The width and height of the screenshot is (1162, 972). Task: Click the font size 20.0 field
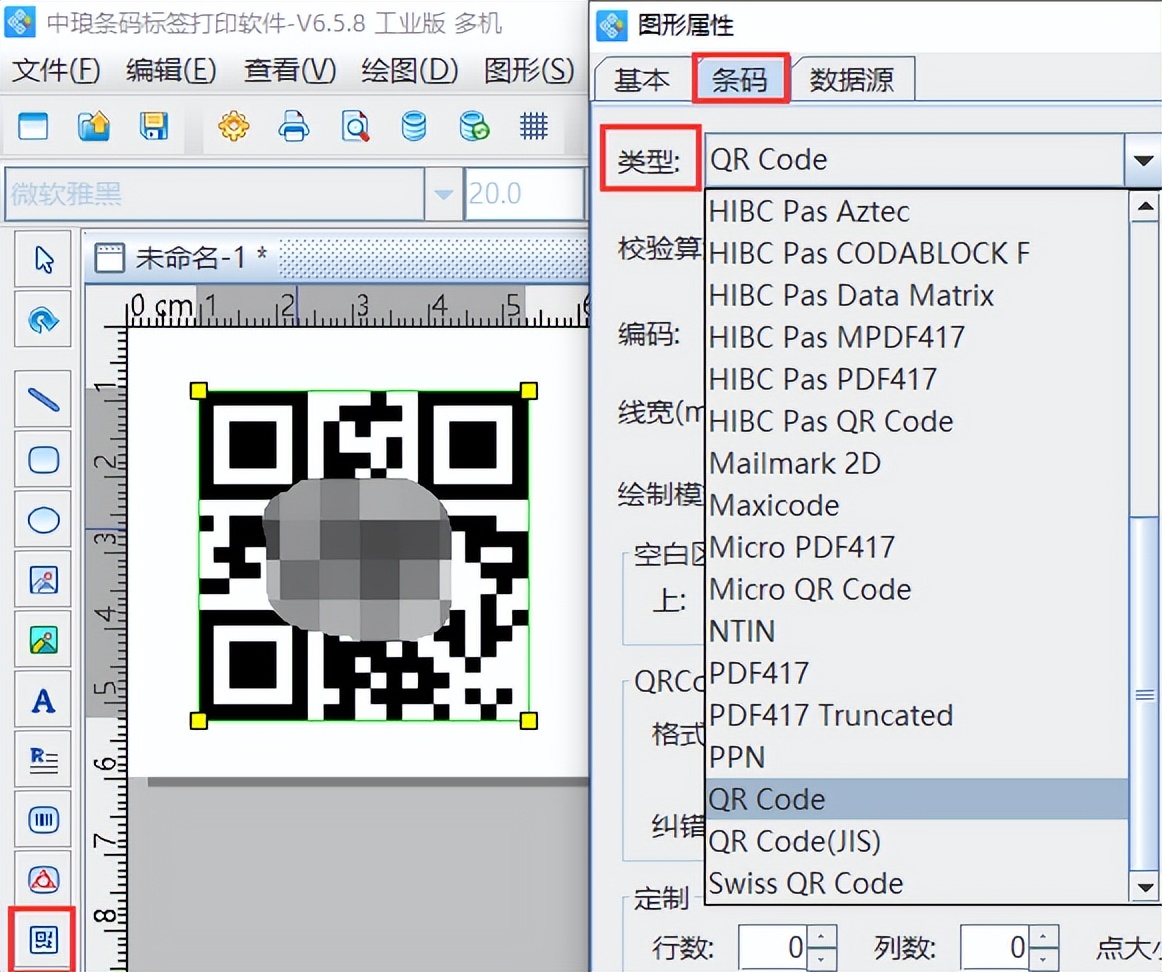[x=525, y=194]
